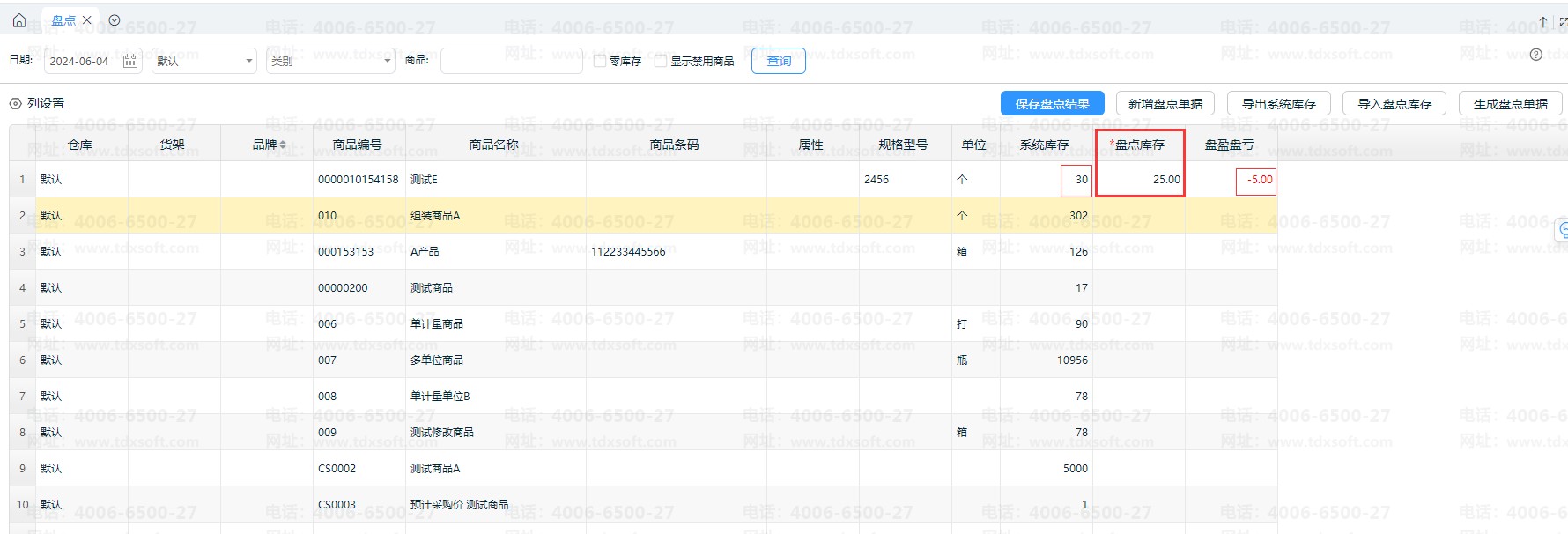
Task: Open the calendar date picker icon
Action: click(130, 61)
